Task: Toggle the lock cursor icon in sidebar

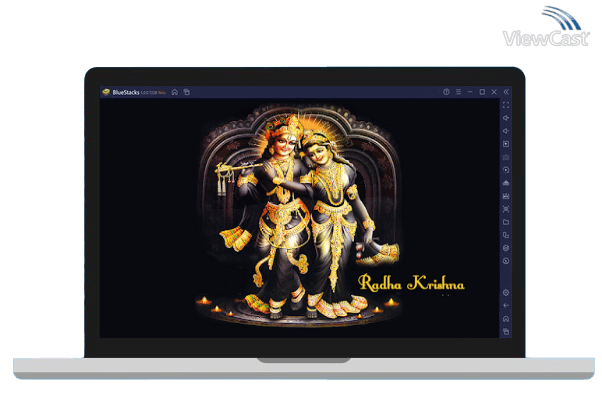Action: pos(506,144)
